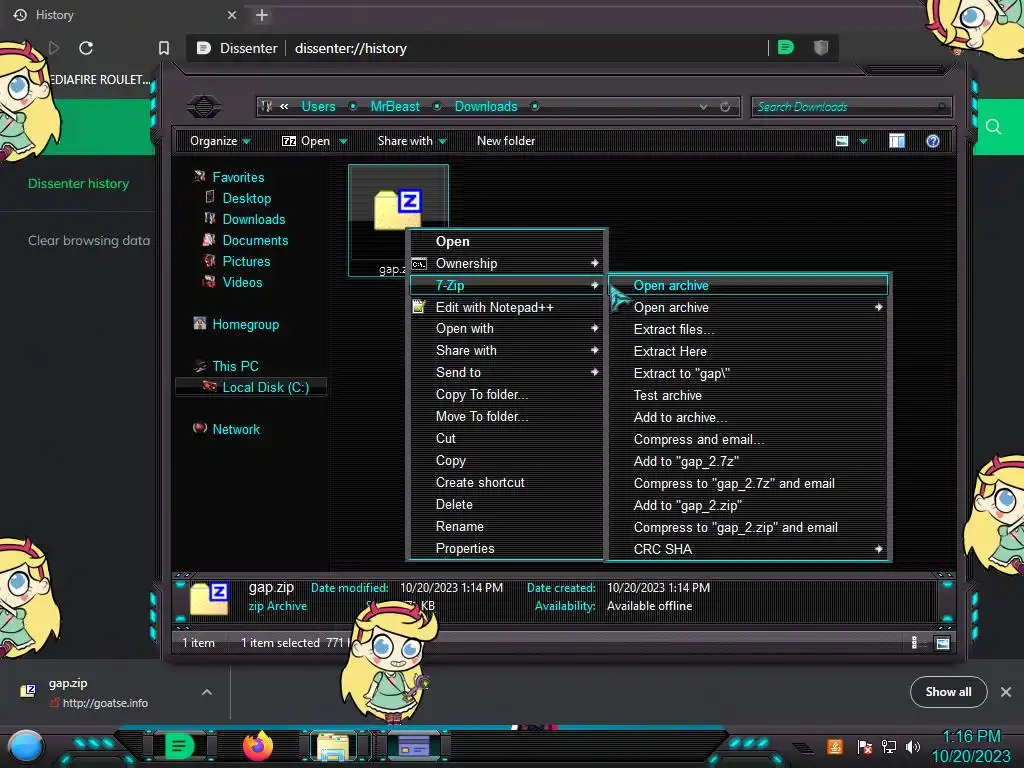Choose Create shortcut in context menu
Viewport: 1024px width, 768px height.
(505, 483)
